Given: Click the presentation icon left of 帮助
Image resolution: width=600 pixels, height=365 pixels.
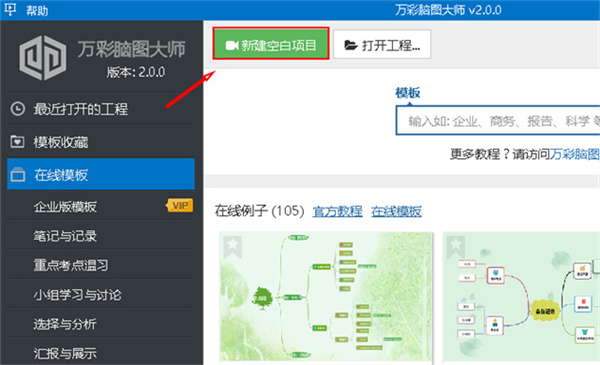Looking at the screenshot, I should pyautogui.click(x=10, y=9).
